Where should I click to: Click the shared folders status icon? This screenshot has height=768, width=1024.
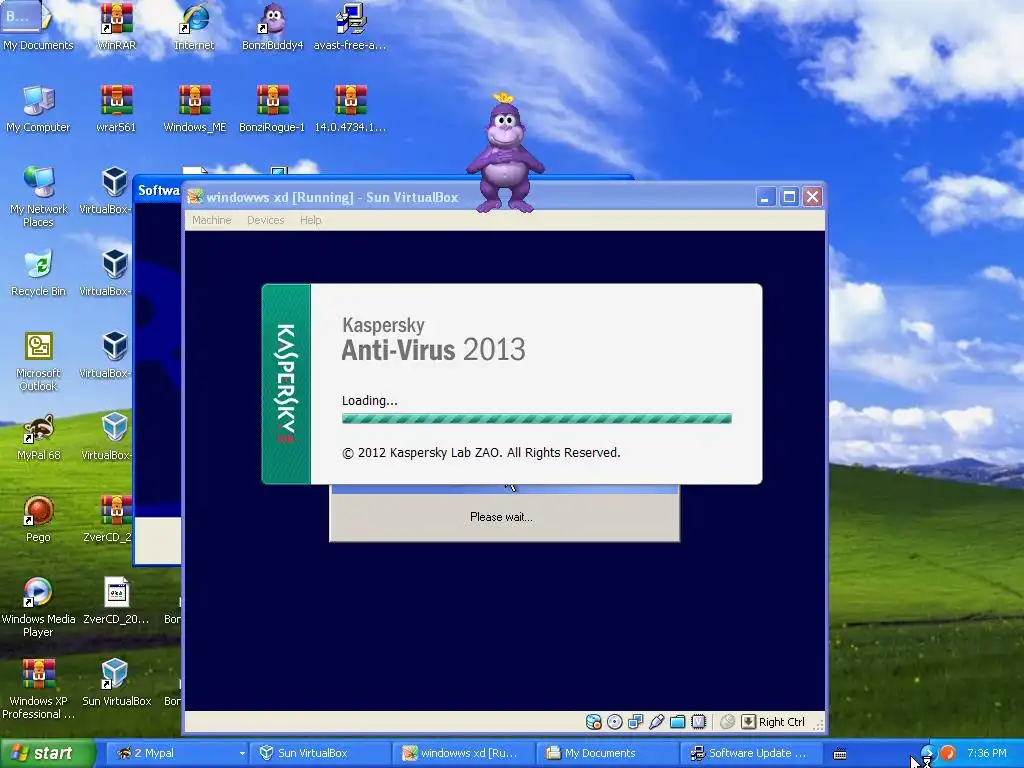678,722
